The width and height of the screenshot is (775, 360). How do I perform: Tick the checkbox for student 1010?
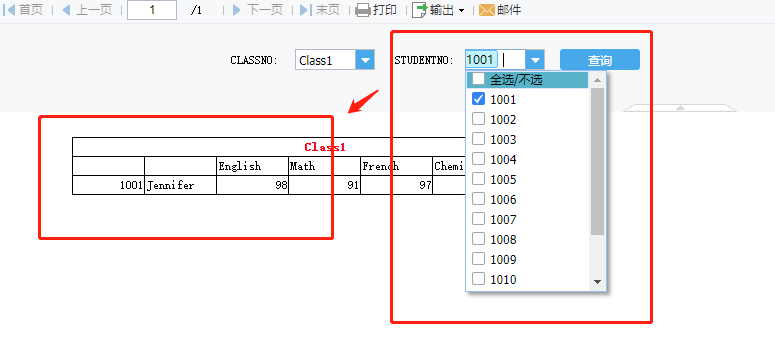pyautogui.click(x=478, y=279)
